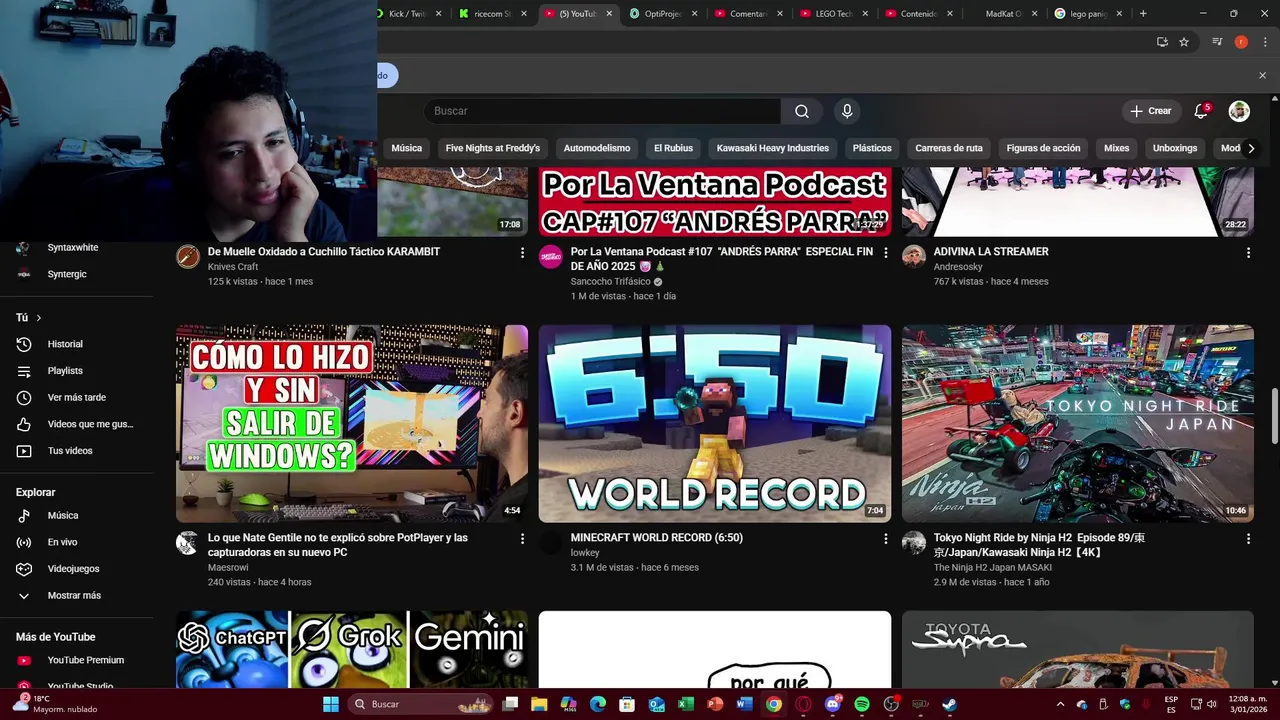The image size is (1280, 720).
Task: Show hidden system tray icons chevron
Action: click(1060, 704)
